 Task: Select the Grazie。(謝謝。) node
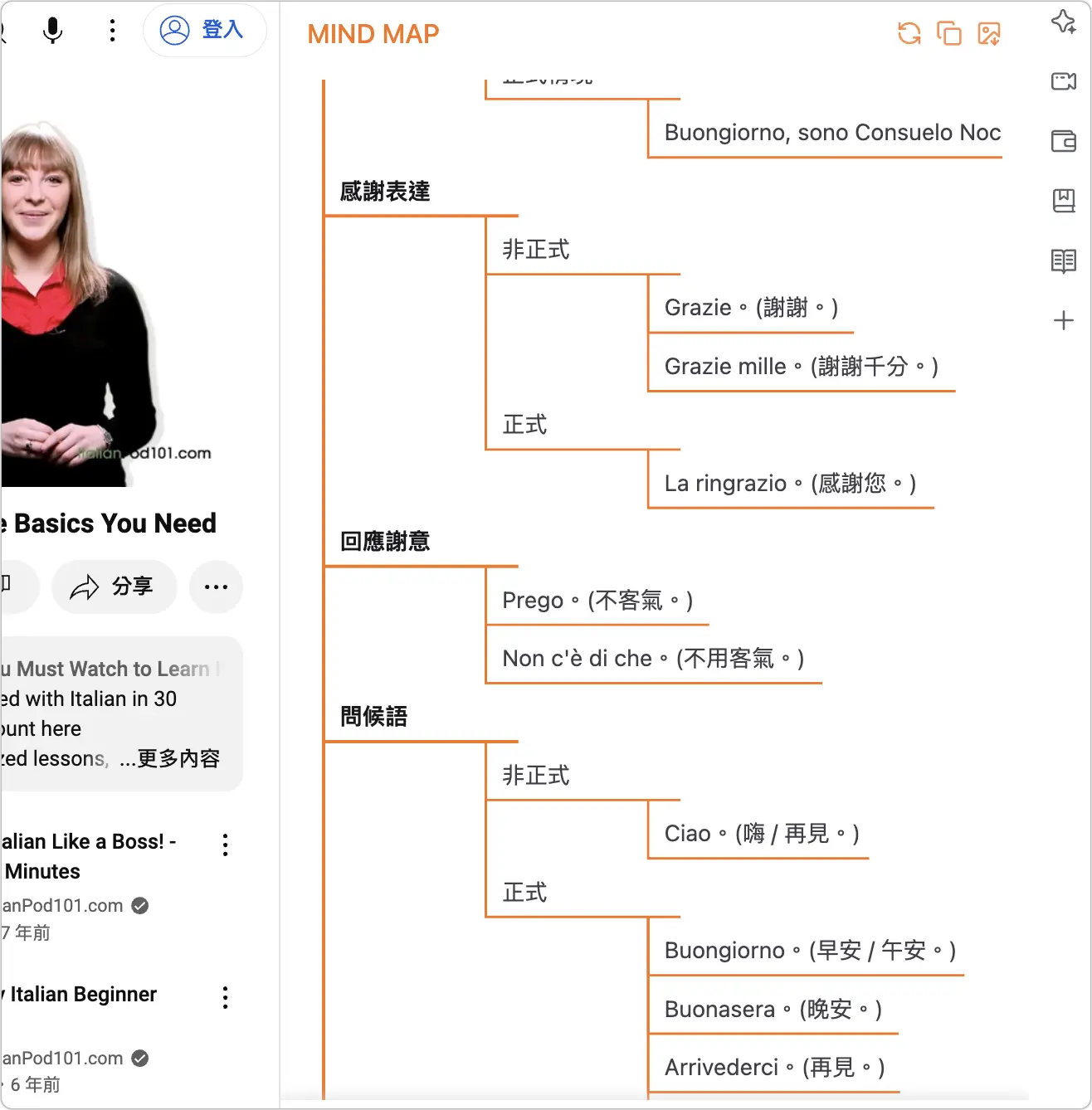(751, 308)
